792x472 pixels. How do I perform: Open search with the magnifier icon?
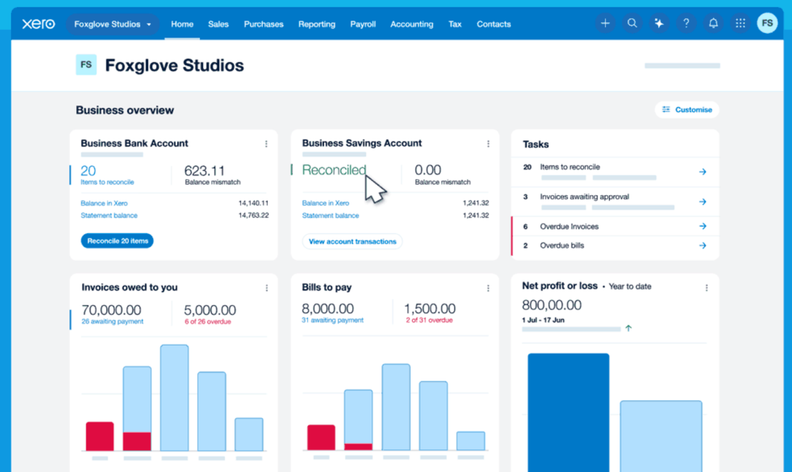click(x=632, y=23)
